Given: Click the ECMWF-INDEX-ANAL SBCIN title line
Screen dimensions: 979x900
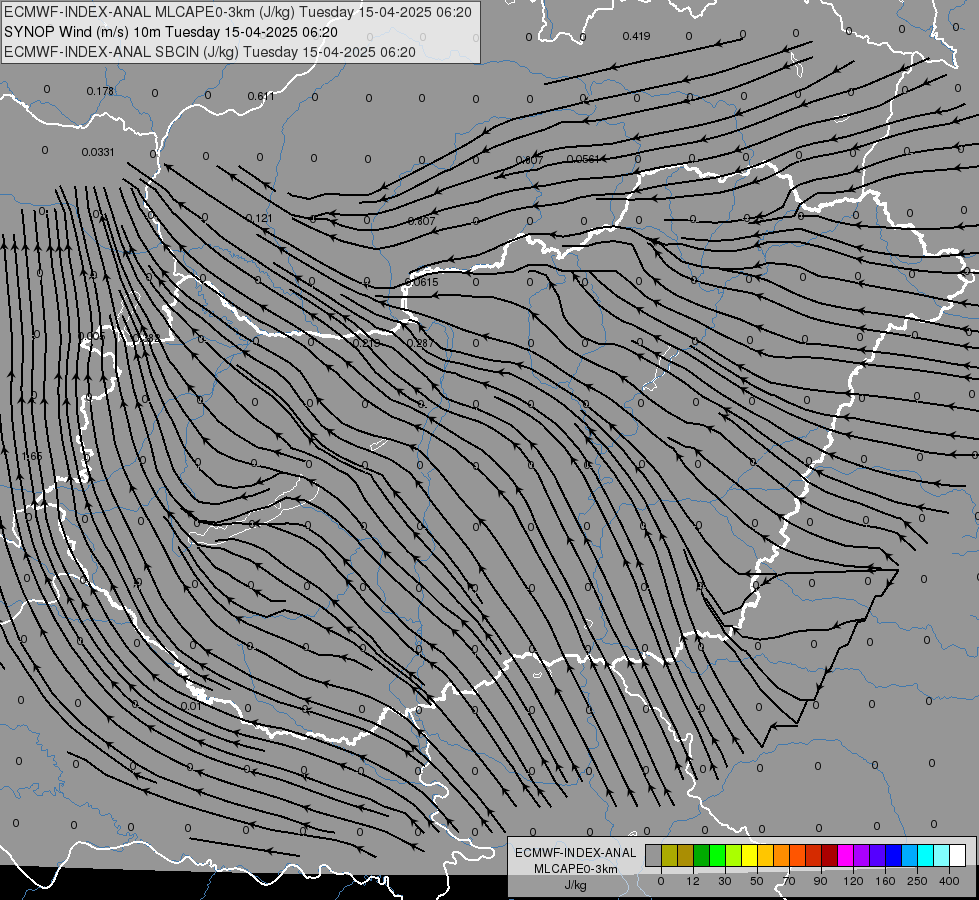Looking at the screenshot, I should click(210, 52).
